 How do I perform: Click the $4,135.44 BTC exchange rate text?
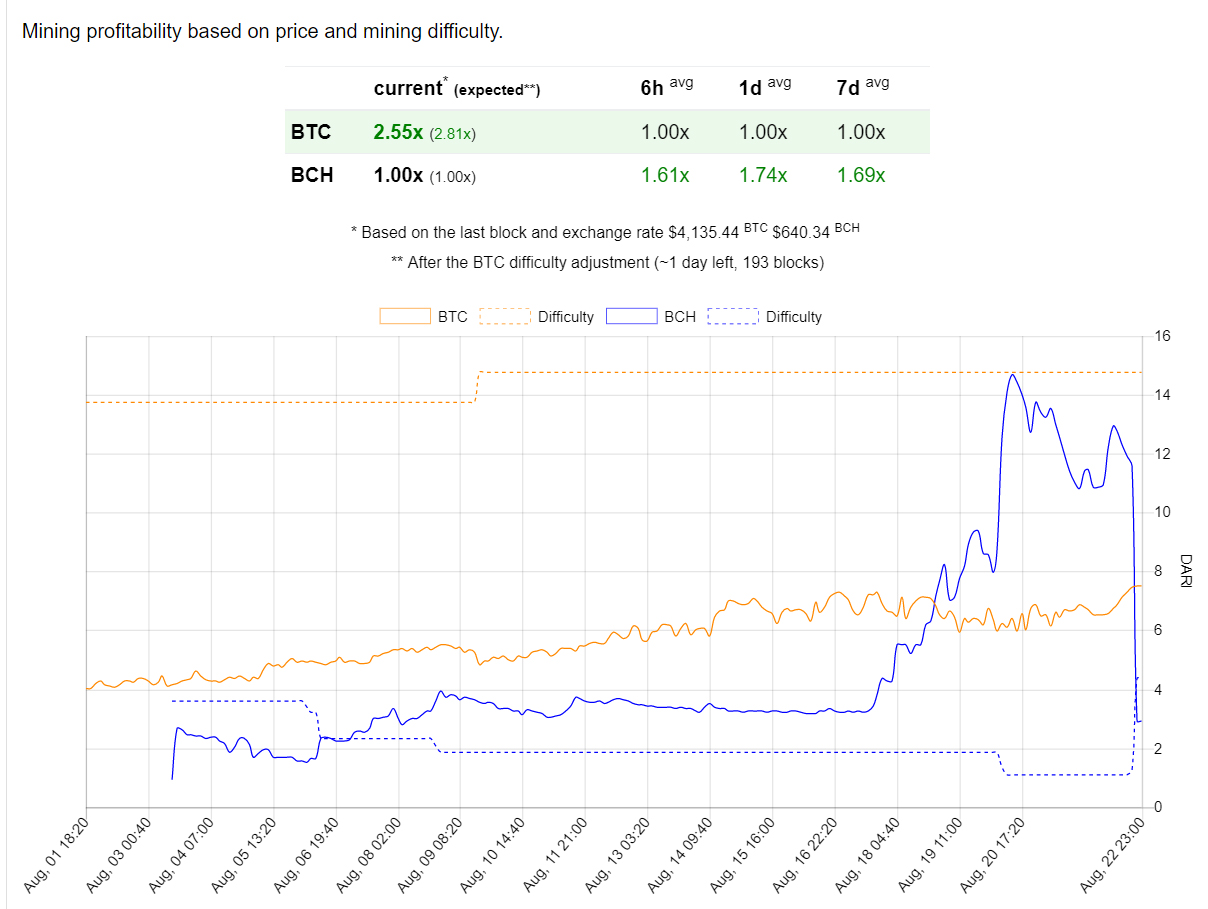pyautogui.click(x=704, y=232)
